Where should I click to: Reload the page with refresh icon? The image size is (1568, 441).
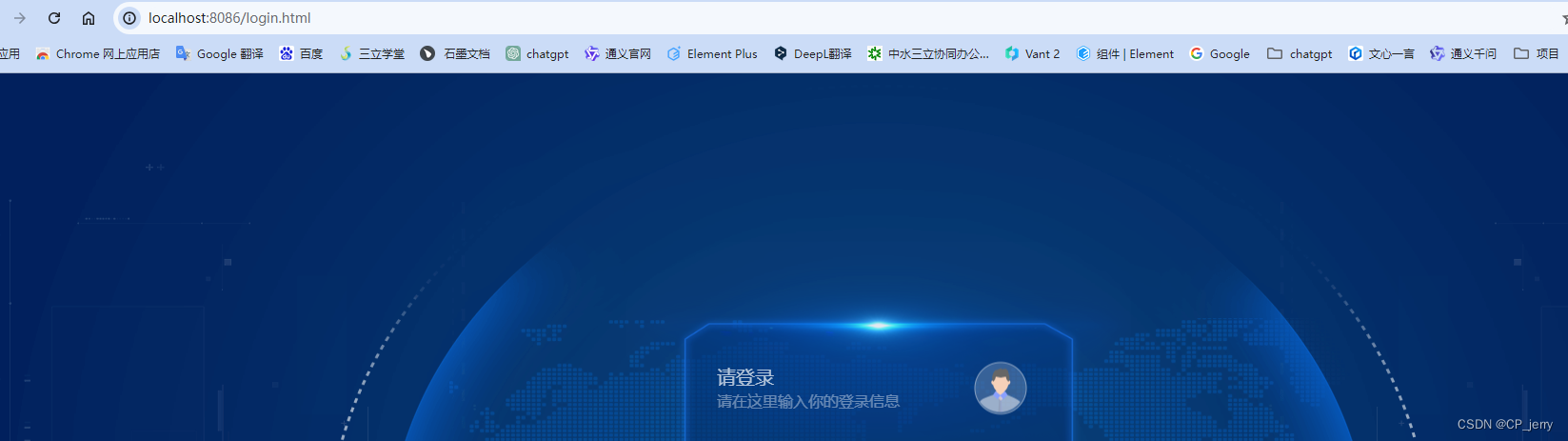point(54,18)
